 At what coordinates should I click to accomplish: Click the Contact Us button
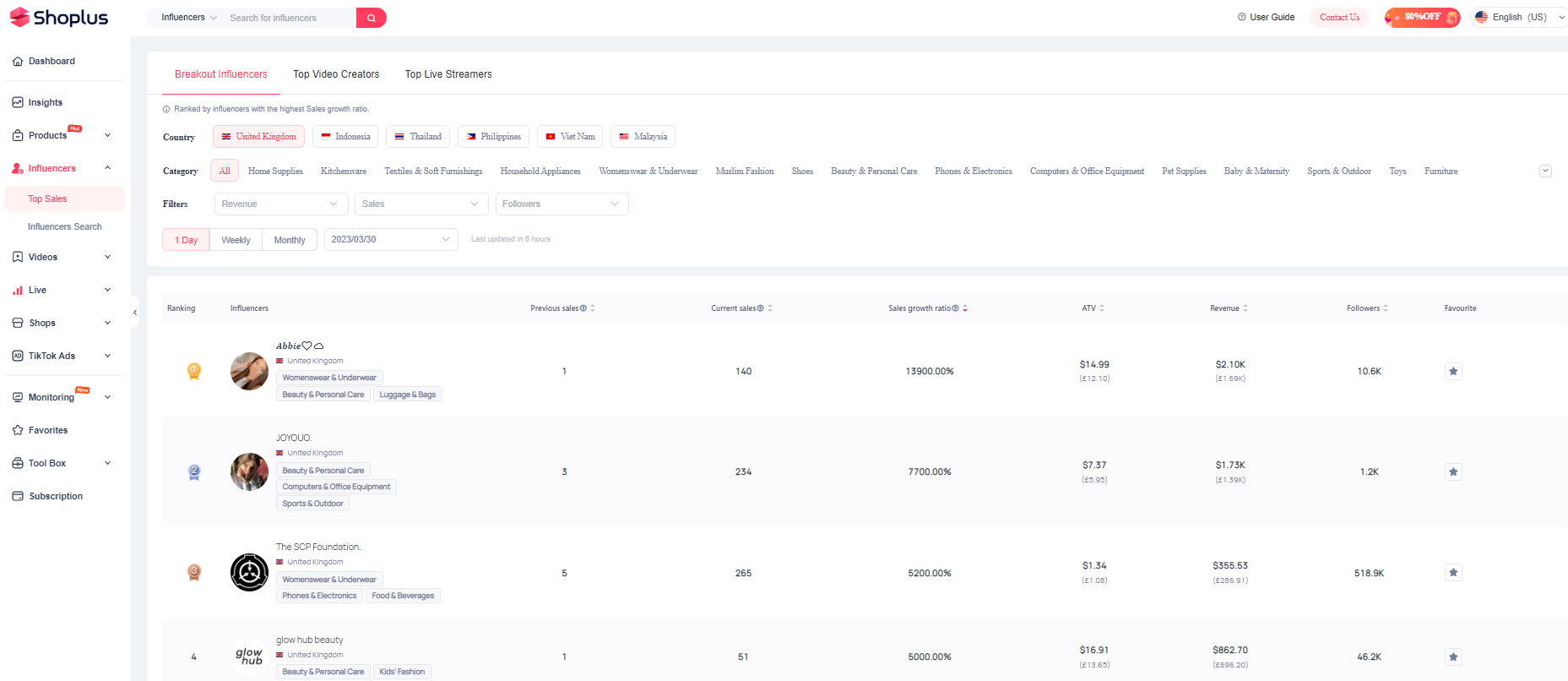[x=1340, y=17]
